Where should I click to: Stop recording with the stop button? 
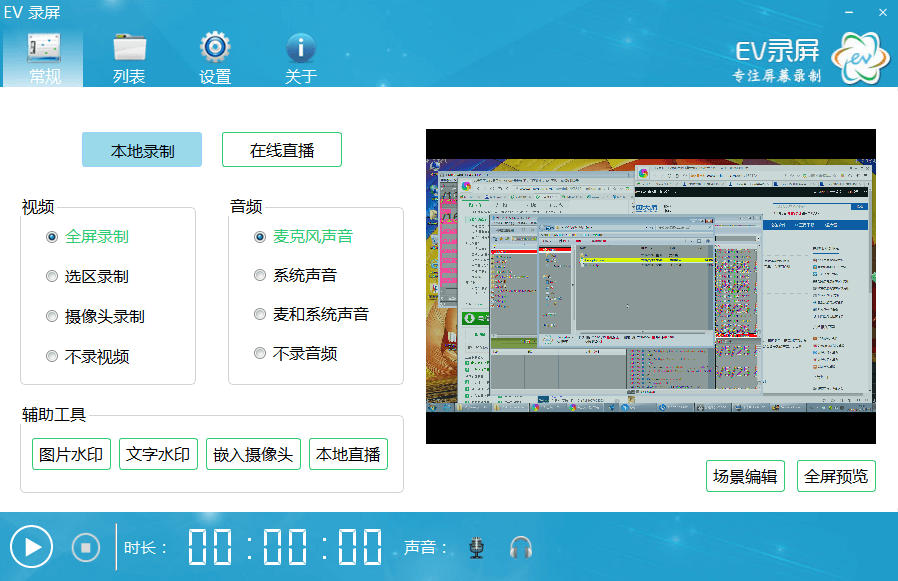click(x=86, y=548)
